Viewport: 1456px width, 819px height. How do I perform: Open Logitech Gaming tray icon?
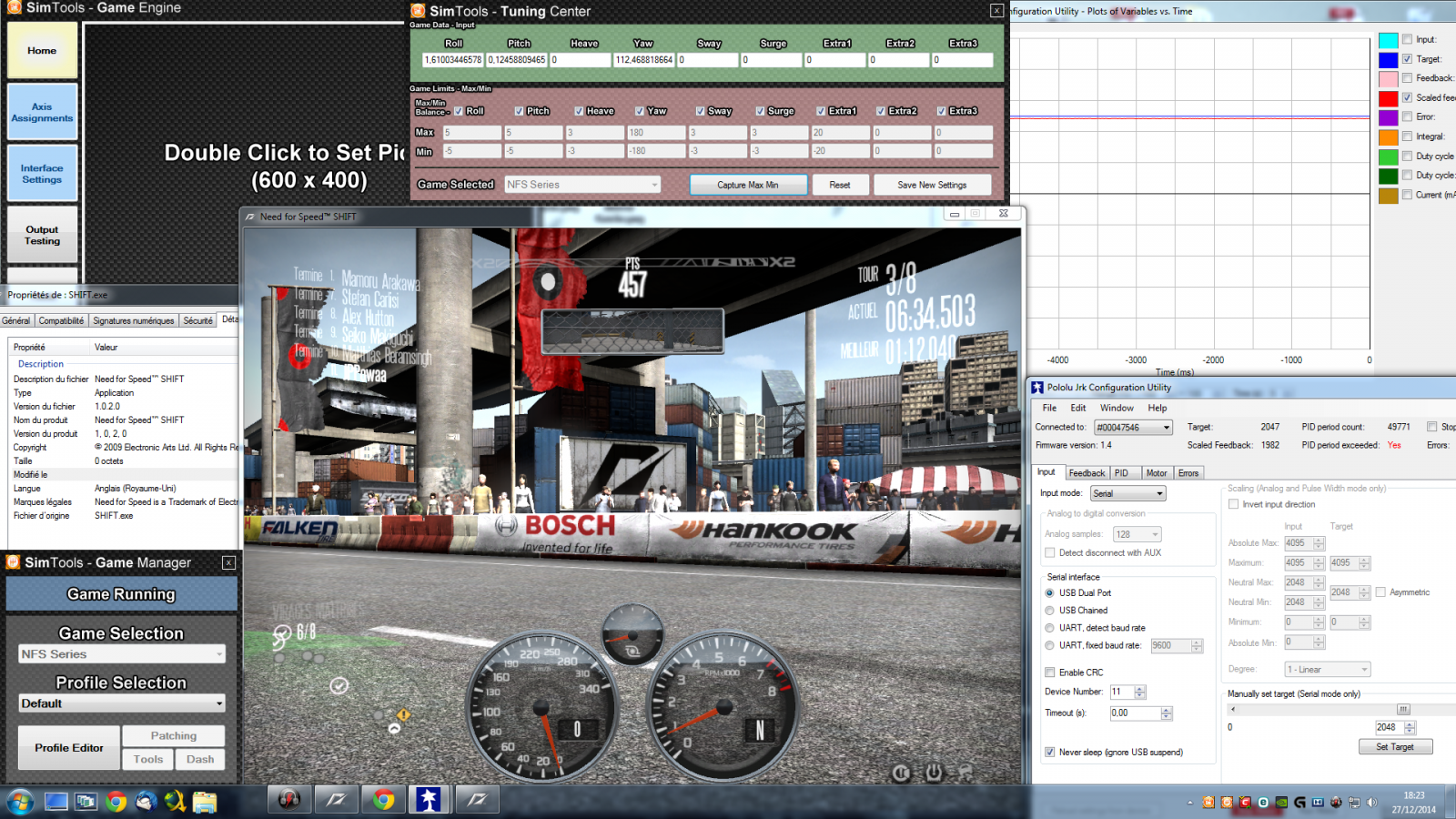pyautogui.click(x=1299, y=803)
